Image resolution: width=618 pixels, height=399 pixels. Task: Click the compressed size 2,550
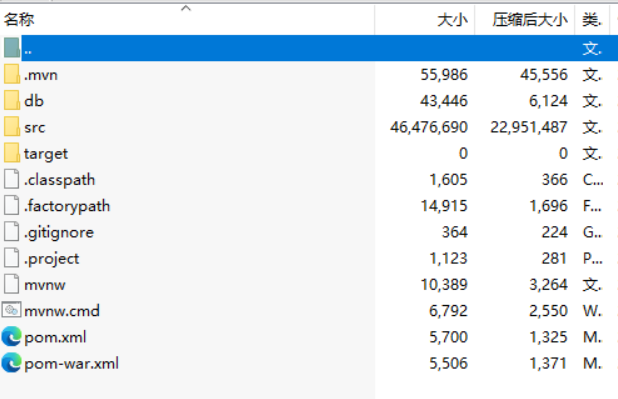click(x=549, y=311)
